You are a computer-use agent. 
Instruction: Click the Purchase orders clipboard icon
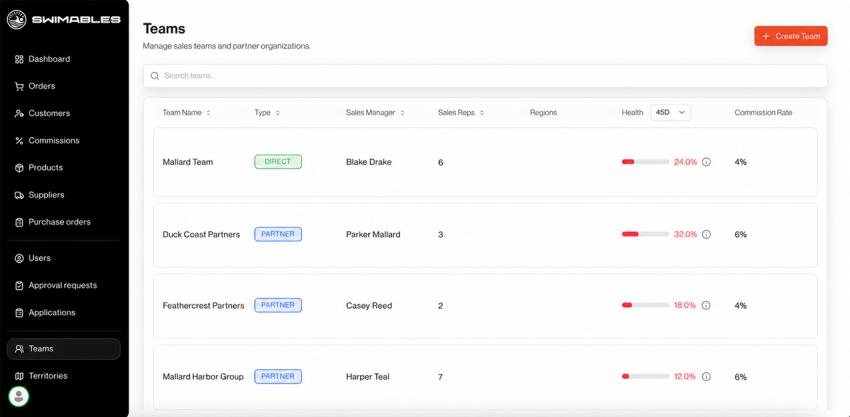pyautogui.click(x=19, y=222)
